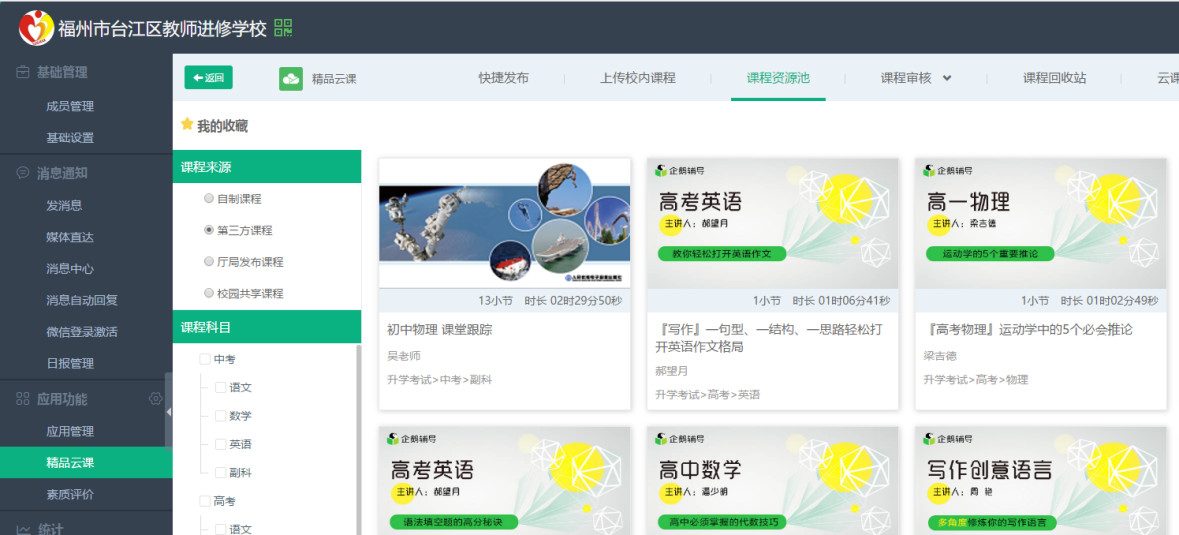This screenshot has width=1179, height=535.
Task: Collapse the sidebar with the arrow handle
Action: point(168,412)
